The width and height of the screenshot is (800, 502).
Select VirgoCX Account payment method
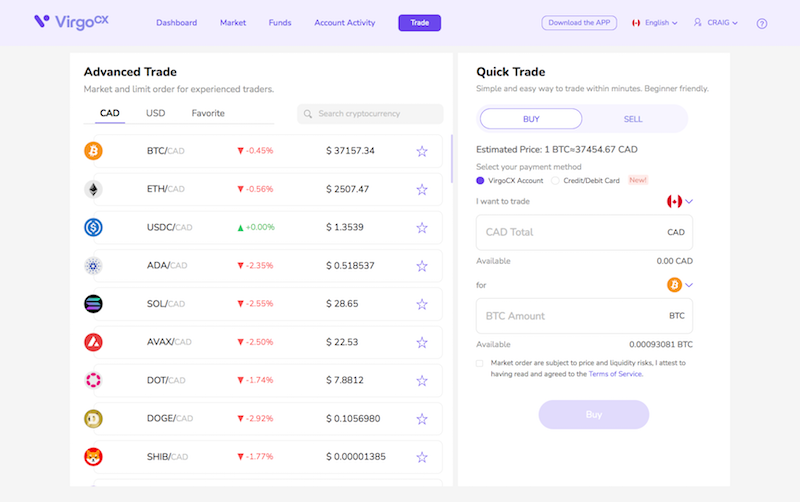pos(480,181)
